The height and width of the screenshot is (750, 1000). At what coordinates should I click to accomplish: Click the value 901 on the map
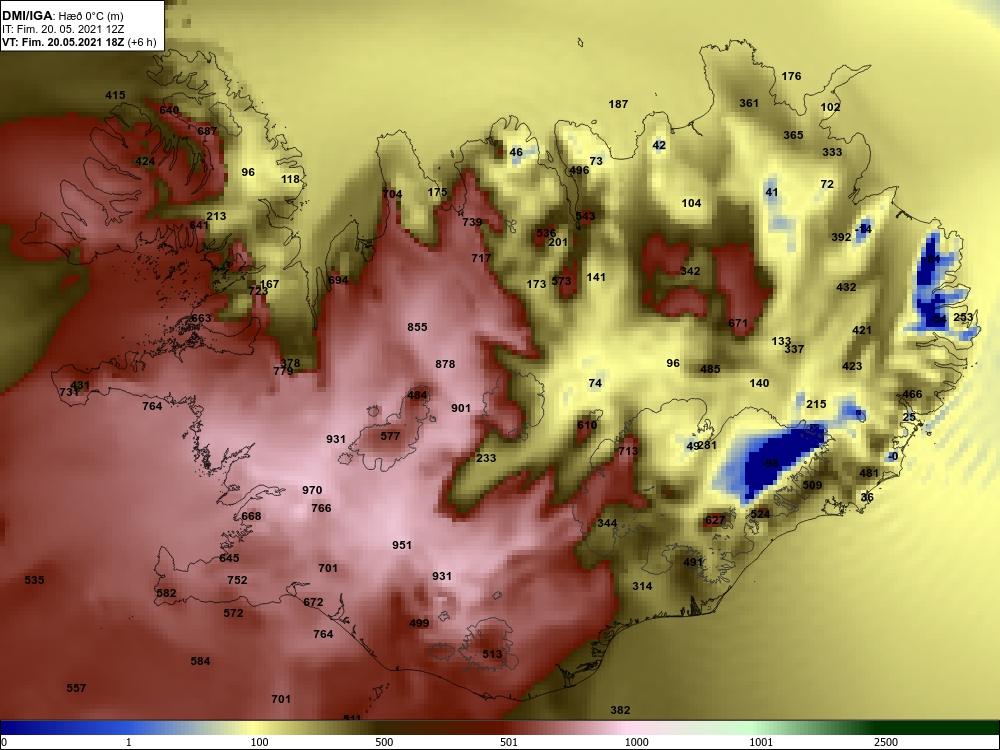pyautogui.click(x=461, y=408)
